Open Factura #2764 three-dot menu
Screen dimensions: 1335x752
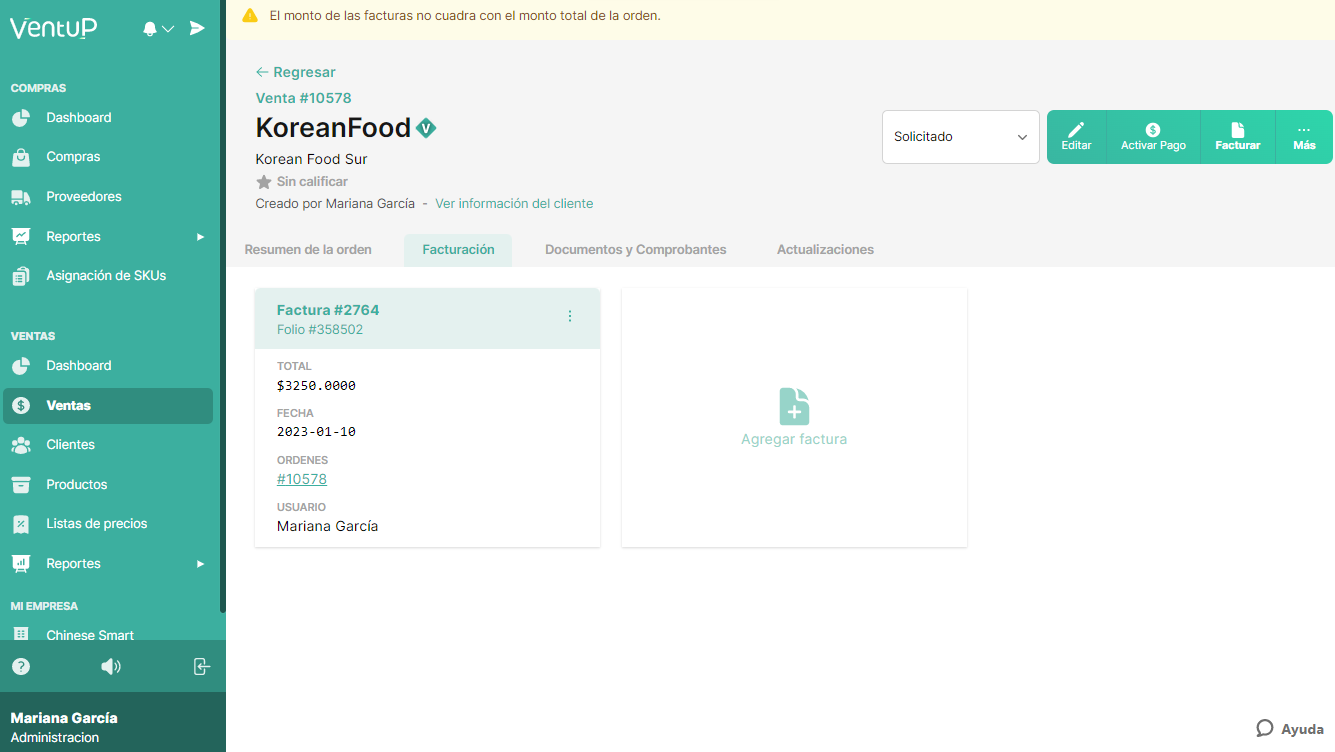(x=570, y=316)
